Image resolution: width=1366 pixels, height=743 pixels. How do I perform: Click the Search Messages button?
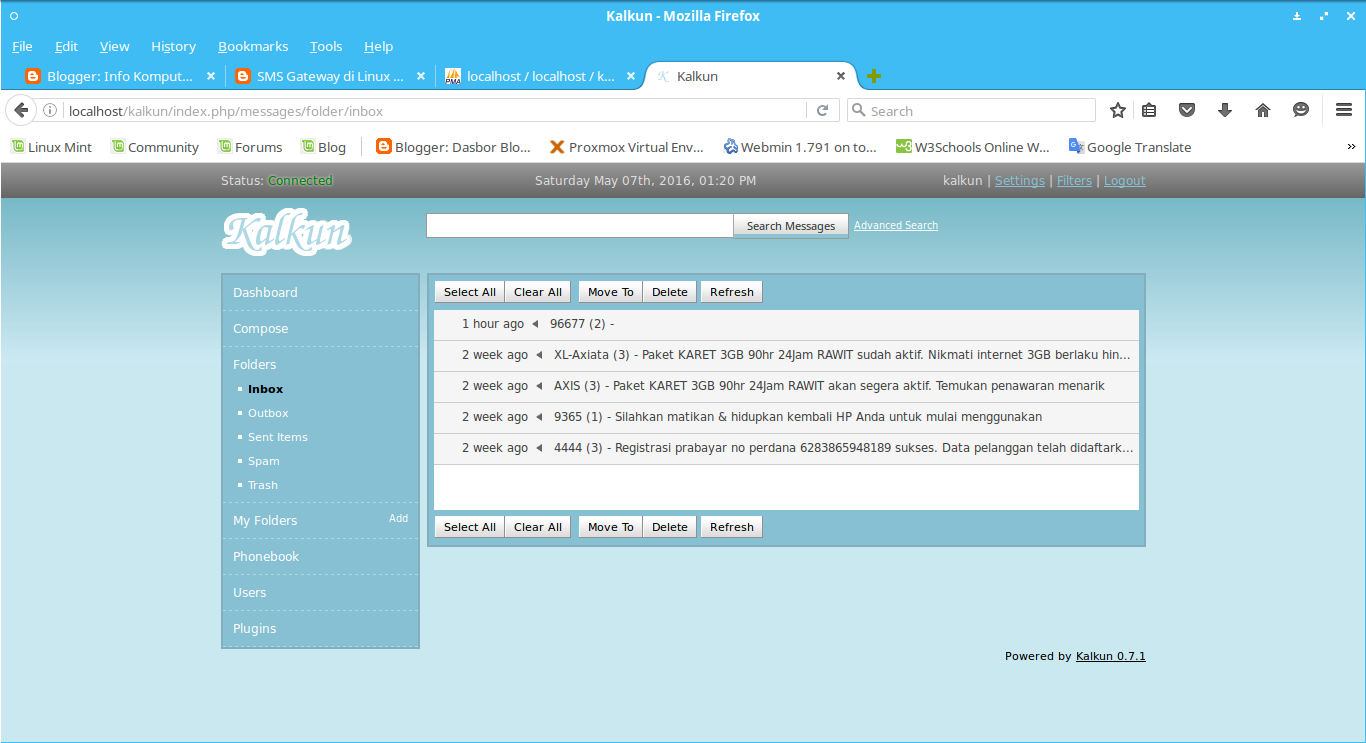791,226
